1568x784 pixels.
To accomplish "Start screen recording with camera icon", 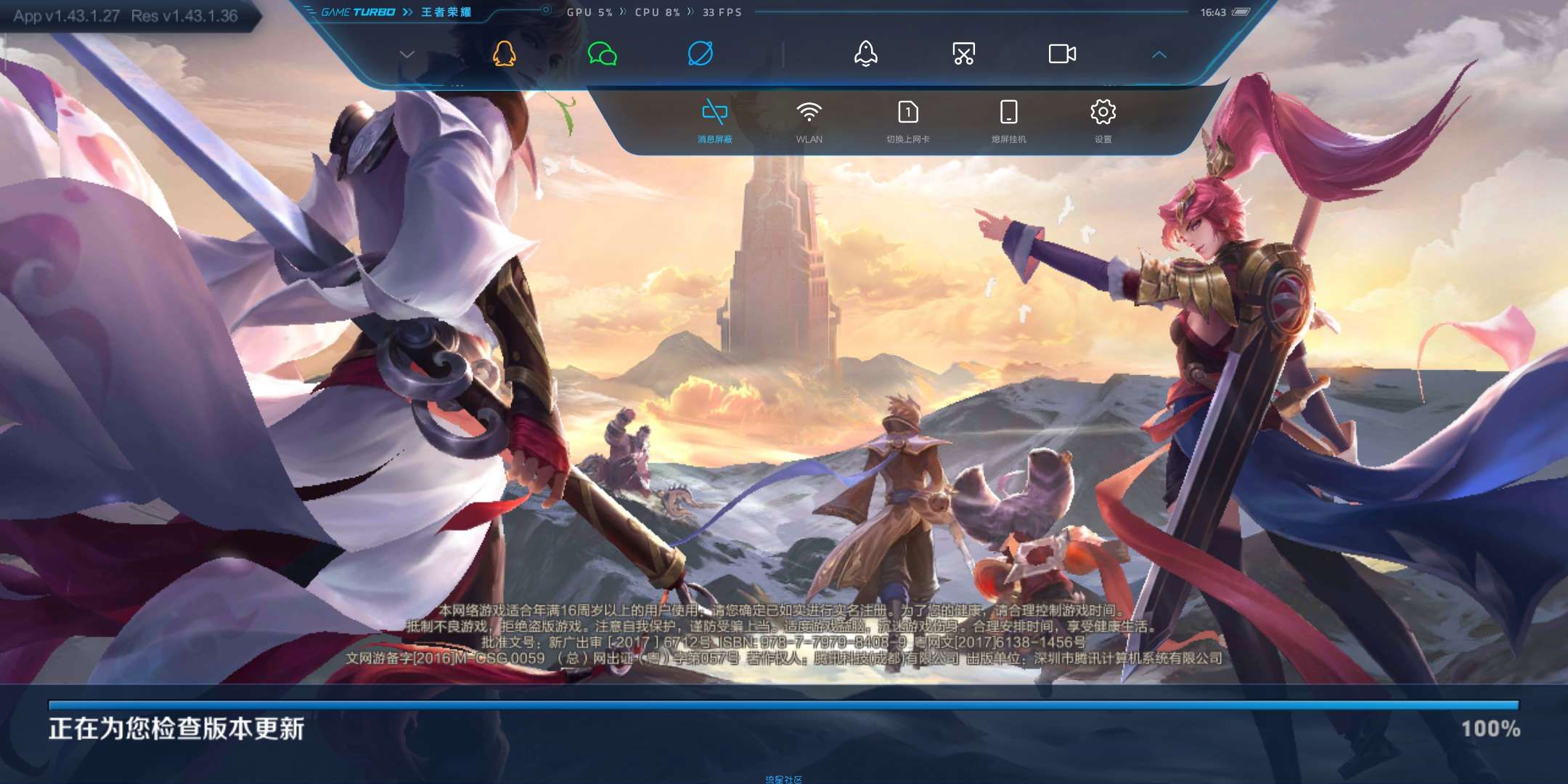I will point(1062,54).
